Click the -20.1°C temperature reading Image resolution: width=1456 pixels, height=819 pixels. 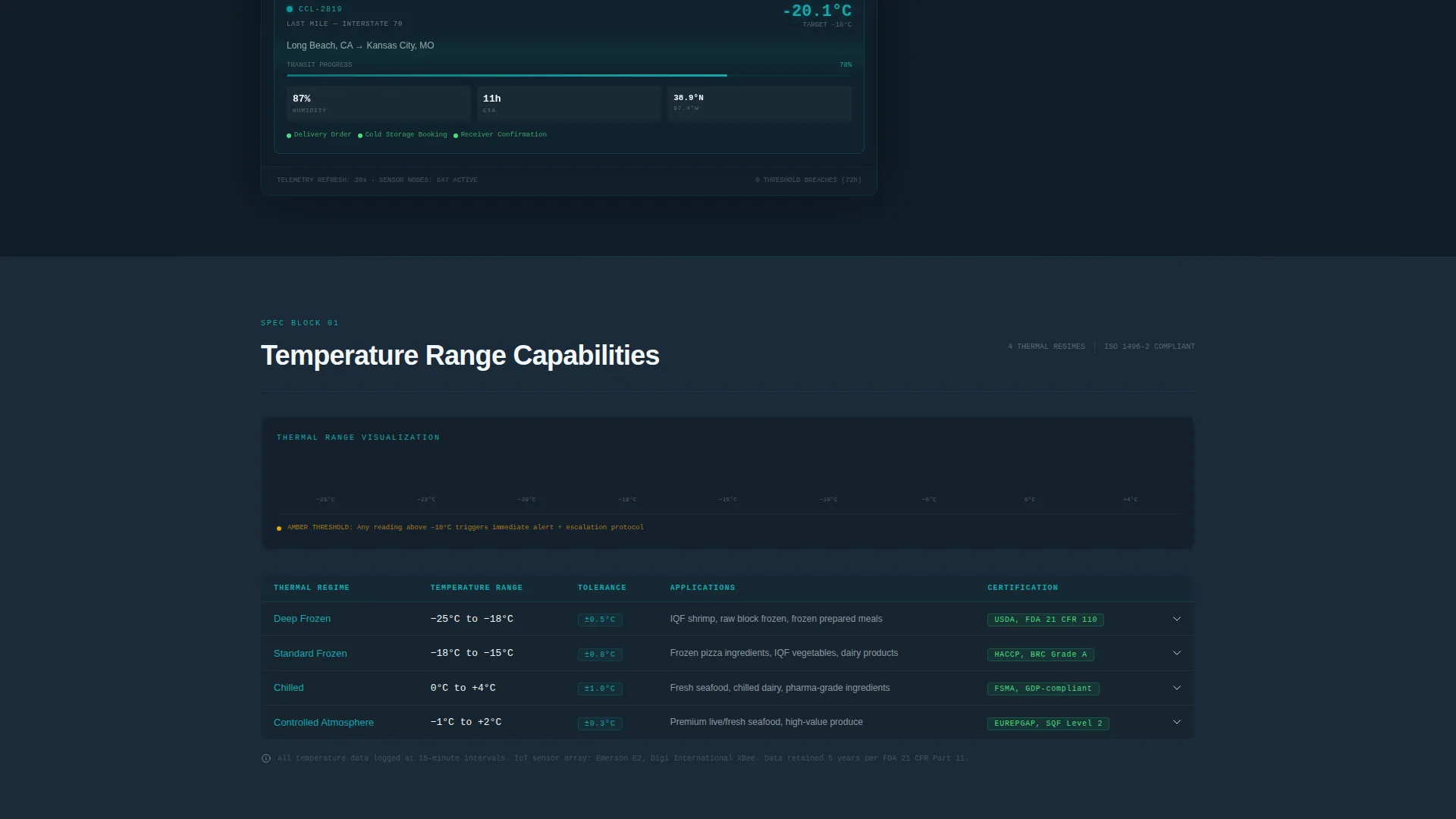click(817, 11)
